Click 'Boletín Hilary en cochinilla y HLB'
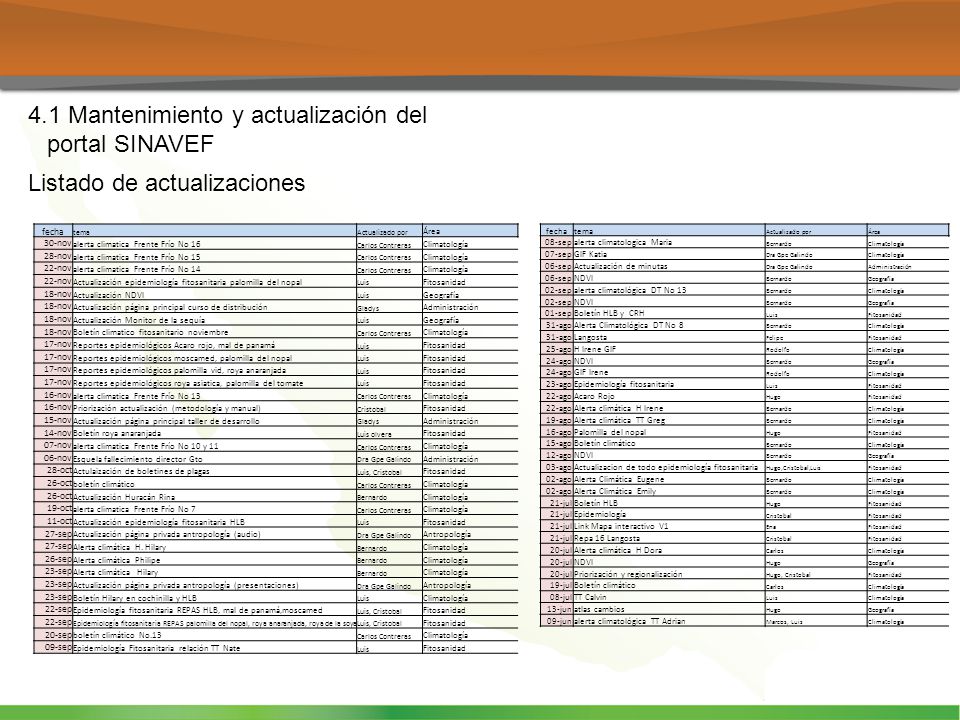Screen dimensions: 960x720 (135, 598)
